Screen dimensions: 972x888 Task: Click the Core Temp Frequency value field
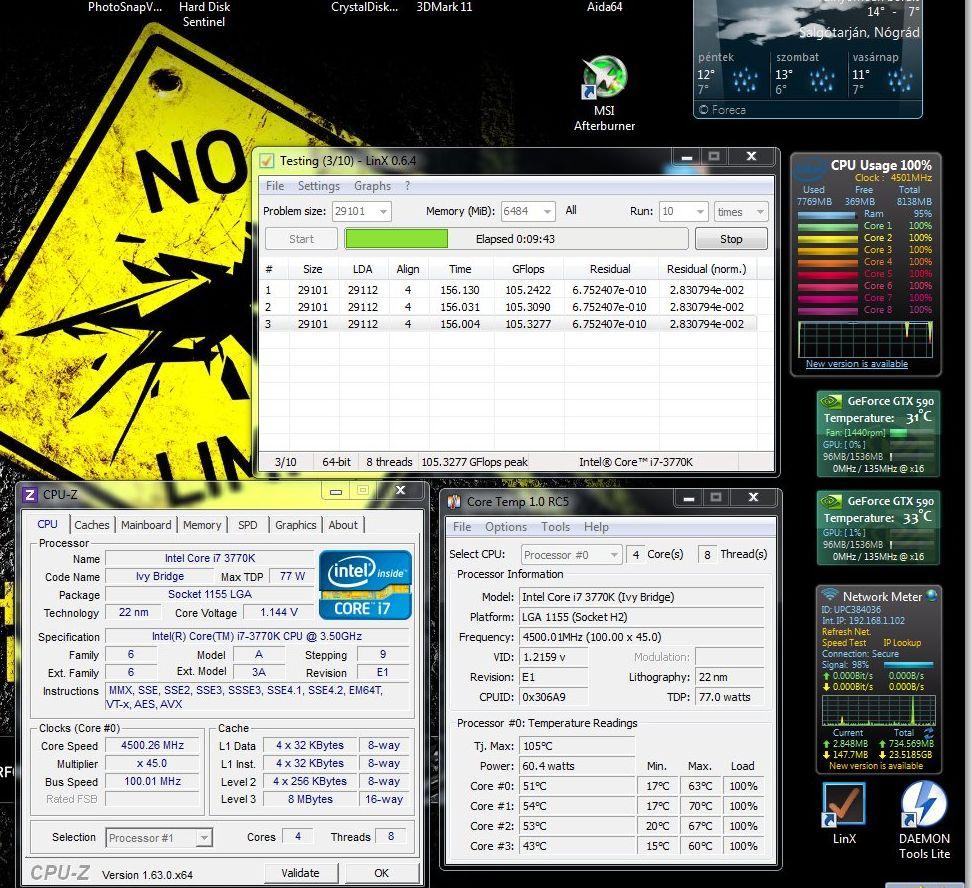coord(642,637)
